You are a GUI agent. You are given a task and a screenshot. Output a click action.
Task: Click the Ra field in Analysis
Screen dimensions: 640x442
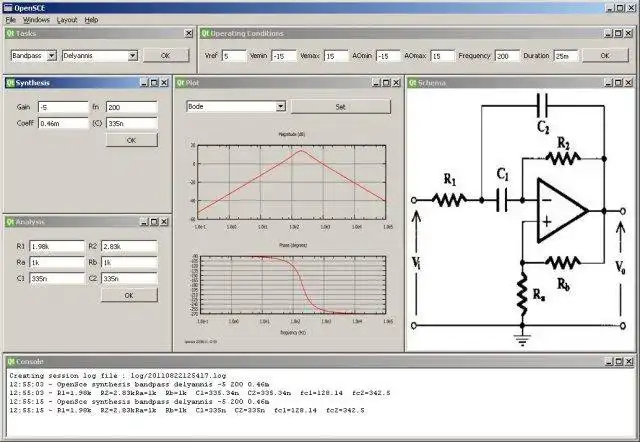tap(57, 262)
